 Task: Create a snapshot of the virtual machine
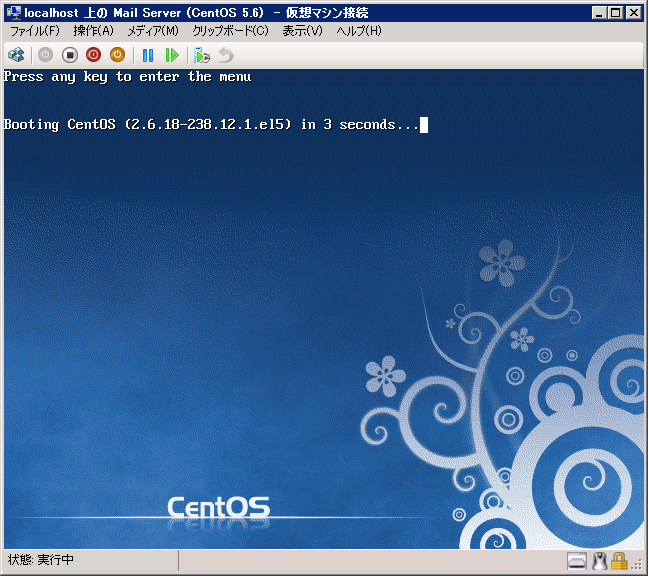tap(202, 55)
